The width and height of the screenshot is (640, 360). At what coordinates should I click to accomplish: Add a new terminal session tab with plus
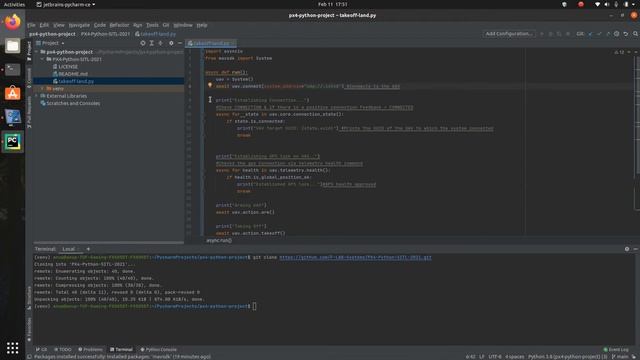(x=88, y=249)
